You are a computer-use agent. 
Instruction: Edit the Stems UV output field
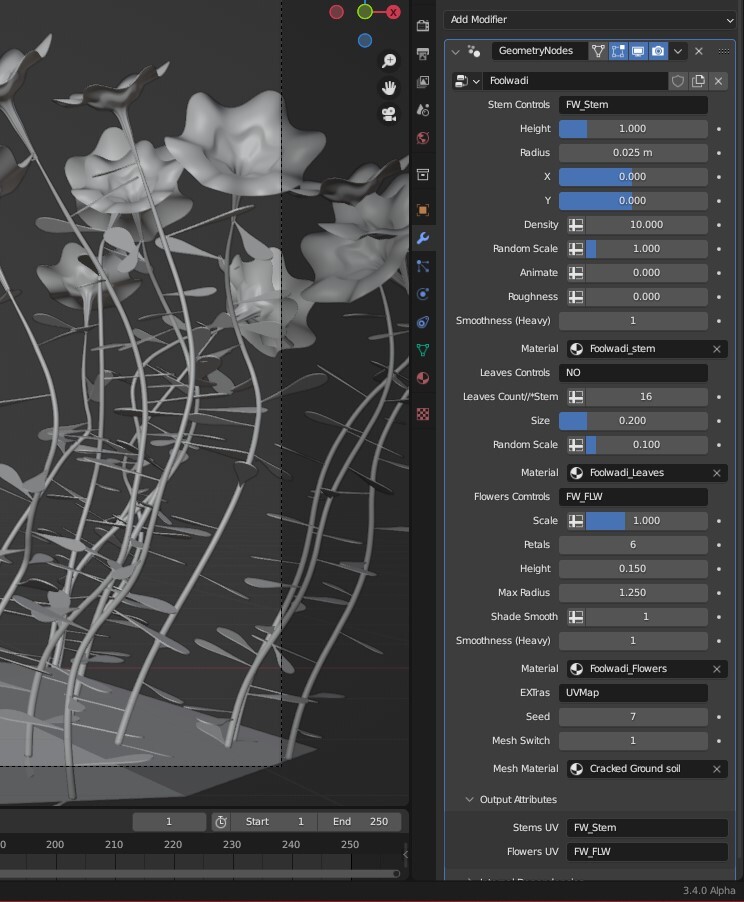[x=647, y=828]
